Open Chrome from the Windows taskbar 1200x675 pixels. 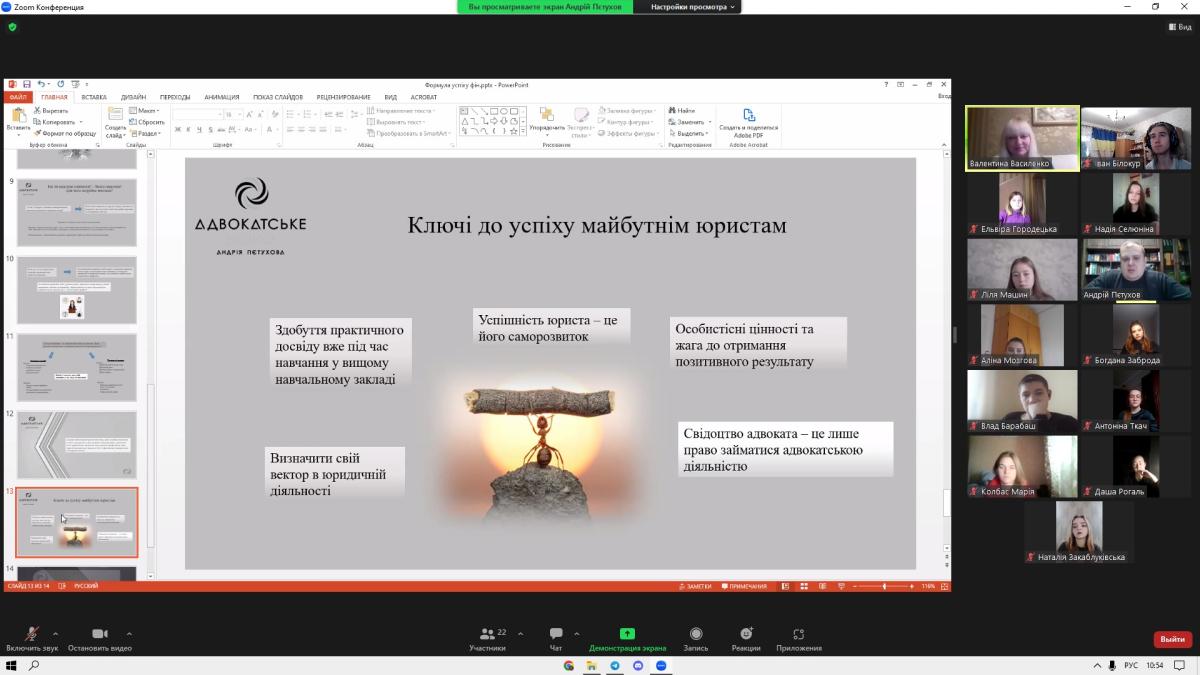tap(568, 665)
